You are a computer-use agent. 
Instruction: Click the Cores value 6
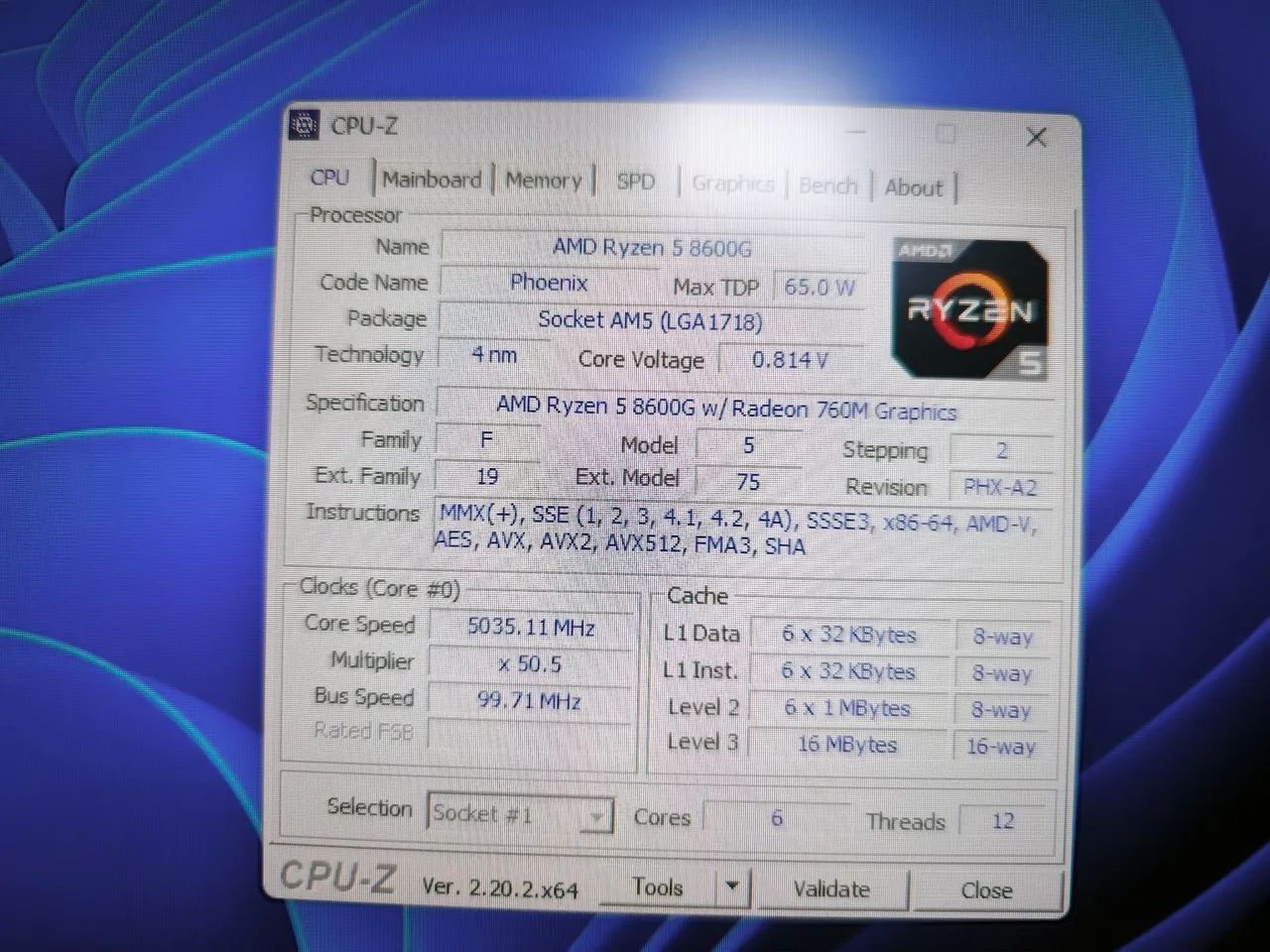[x=777, y=818]
